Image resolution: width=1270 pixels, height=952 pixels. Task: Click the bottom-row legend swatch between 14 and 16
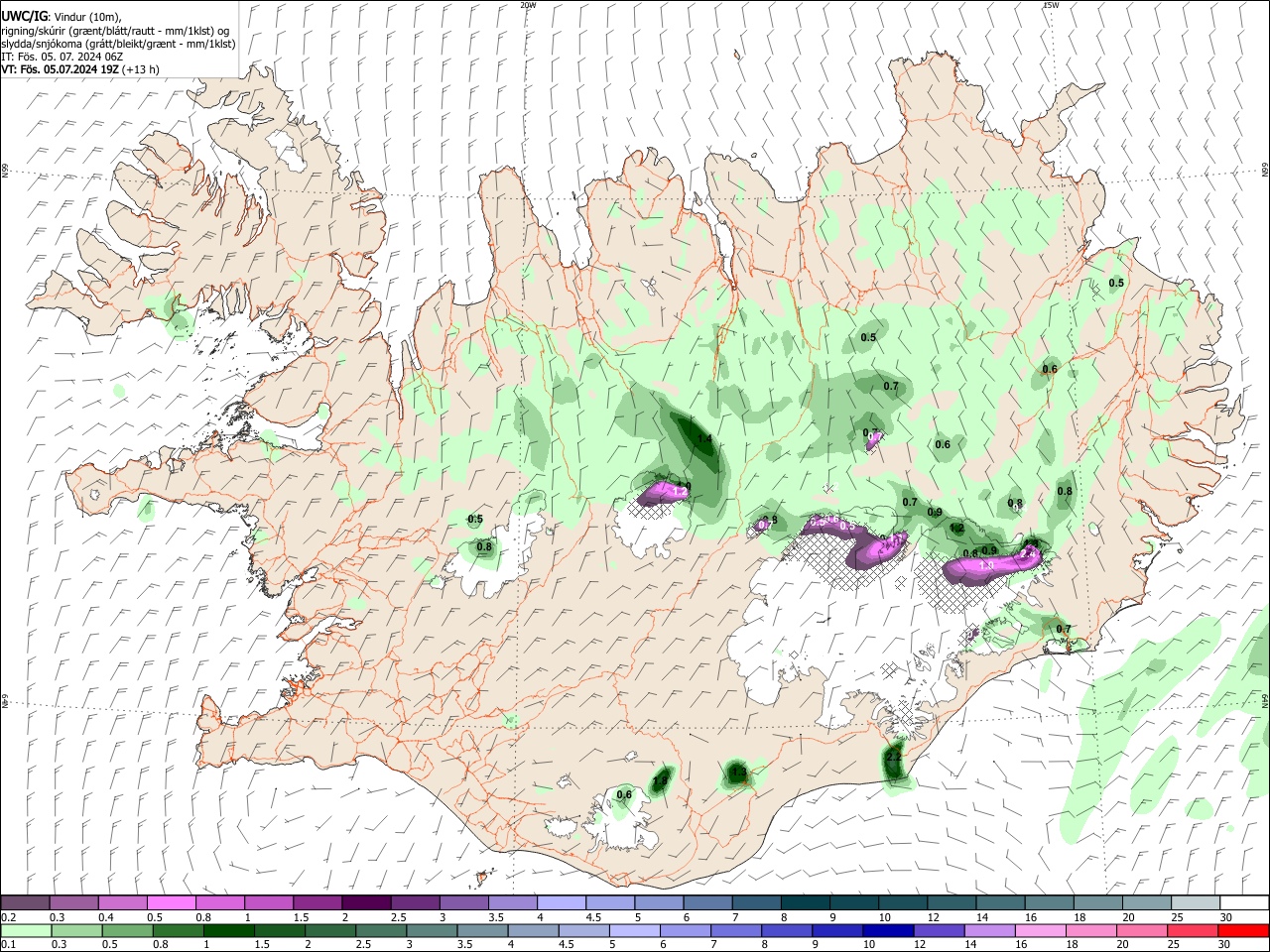[x=989, y=930]
